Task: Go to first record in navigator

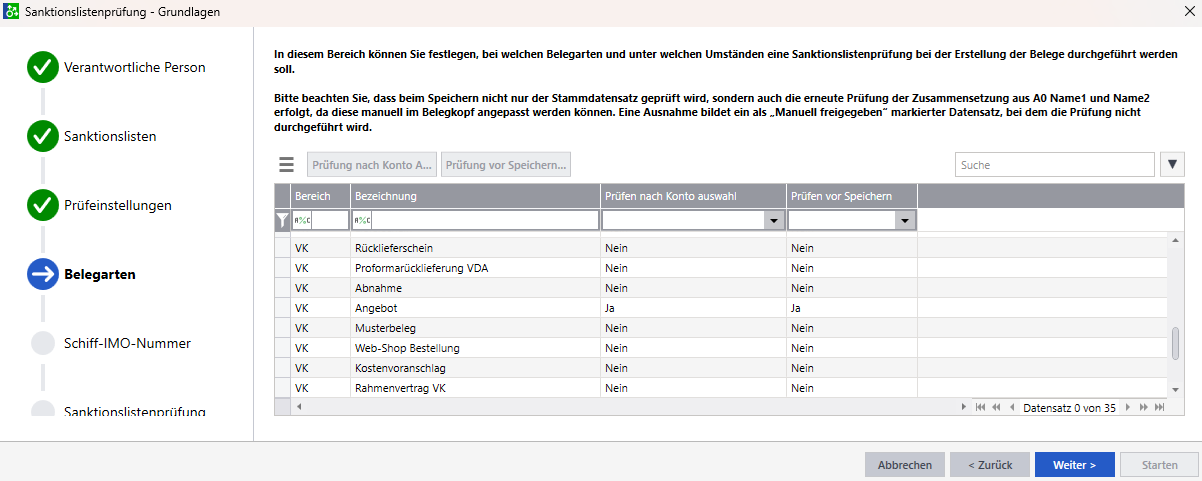Action: [980, 407]
